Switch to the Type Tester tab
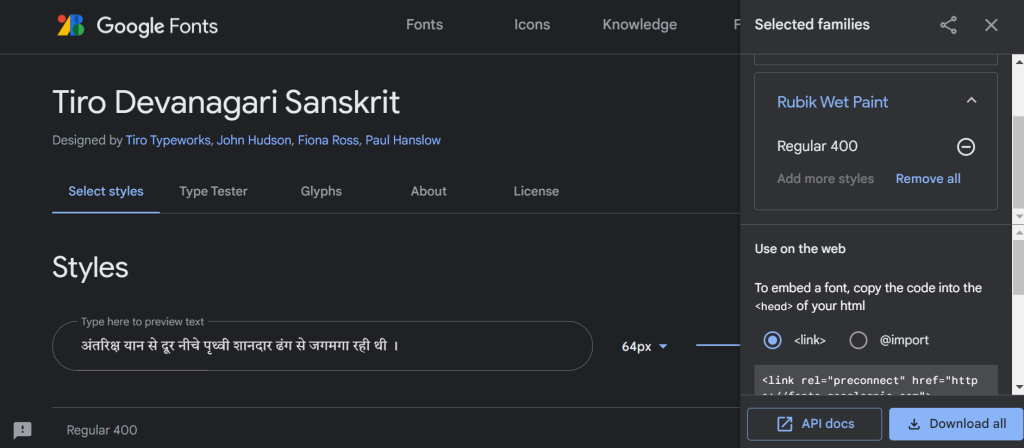Viewport: 1024px width, 448px height. point(214,191)
